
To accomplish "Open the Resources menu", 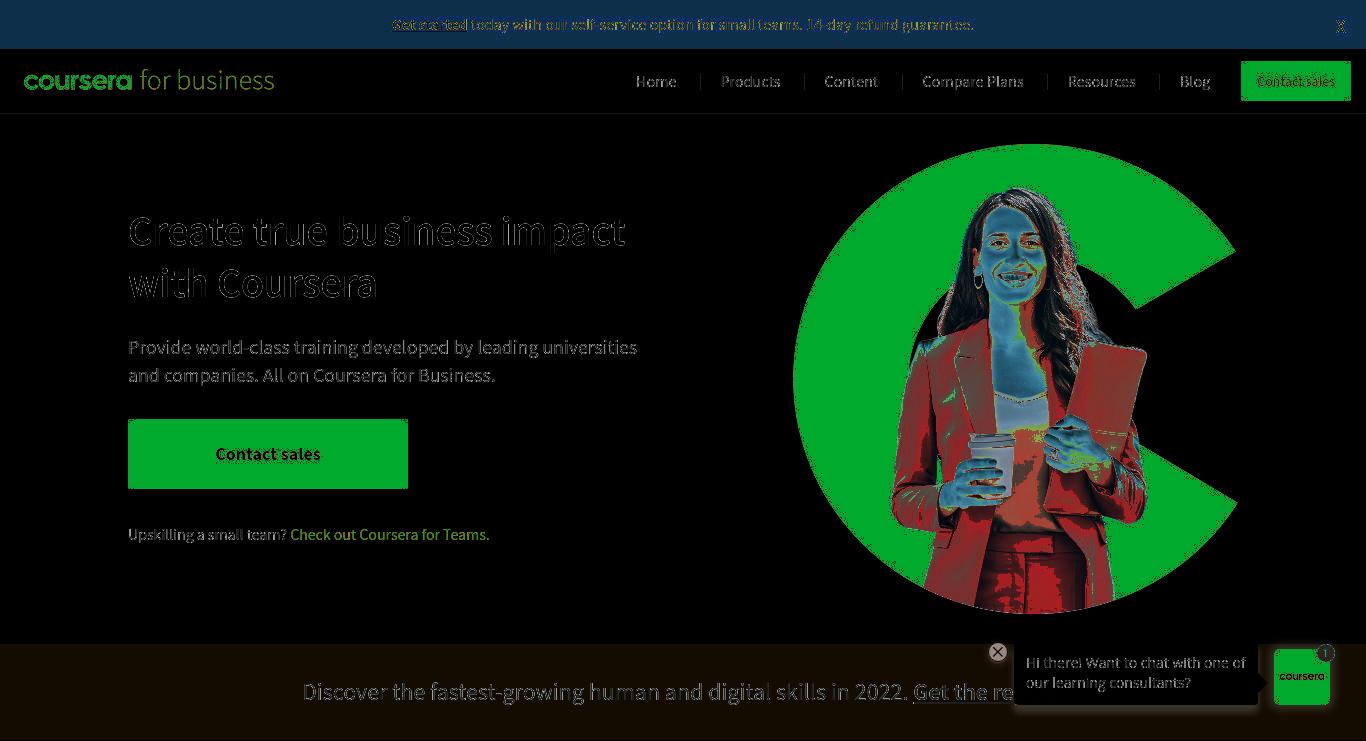I will click(1101, 81).
